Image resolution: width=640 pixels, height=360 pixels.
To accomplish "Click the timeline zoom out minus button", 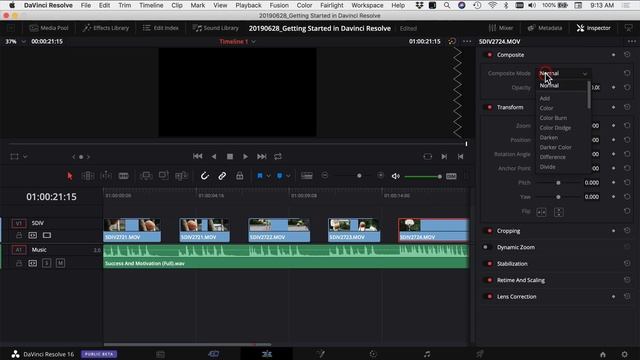I will tap(325, 175).
